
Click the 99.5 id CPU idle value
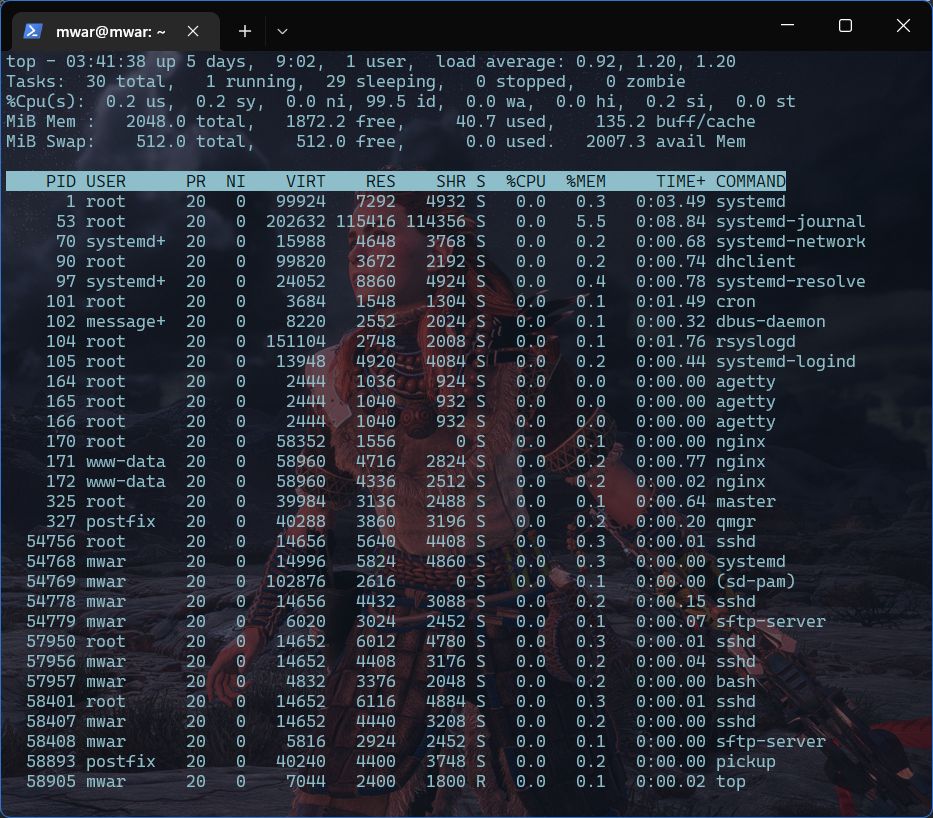point(386,101)
